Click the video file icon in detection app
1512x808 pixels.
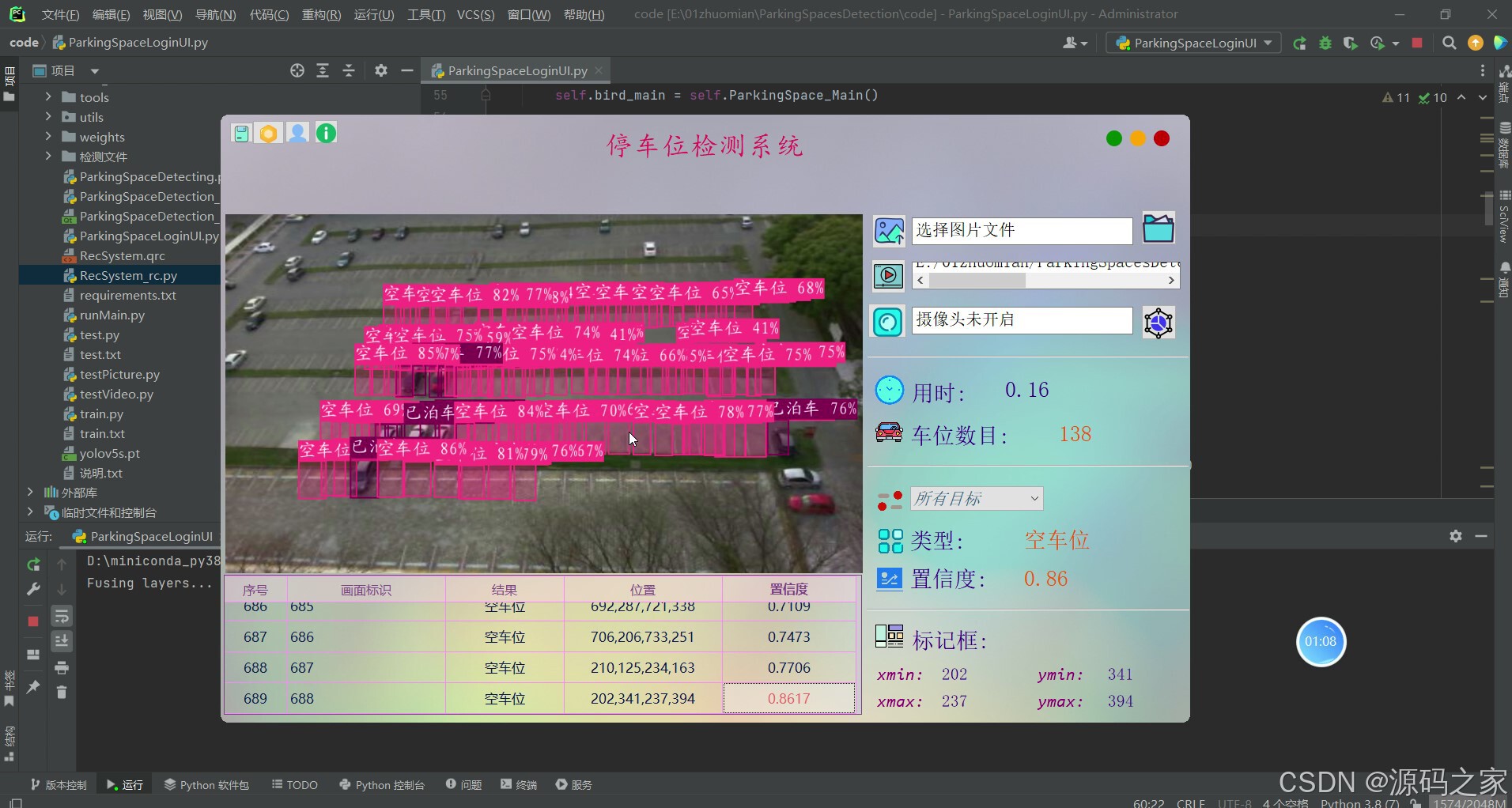(x=889, y=275)
